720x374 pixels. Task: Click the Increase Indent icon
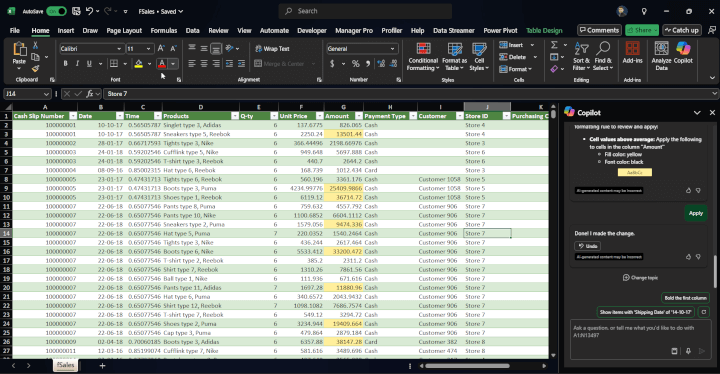241,63
